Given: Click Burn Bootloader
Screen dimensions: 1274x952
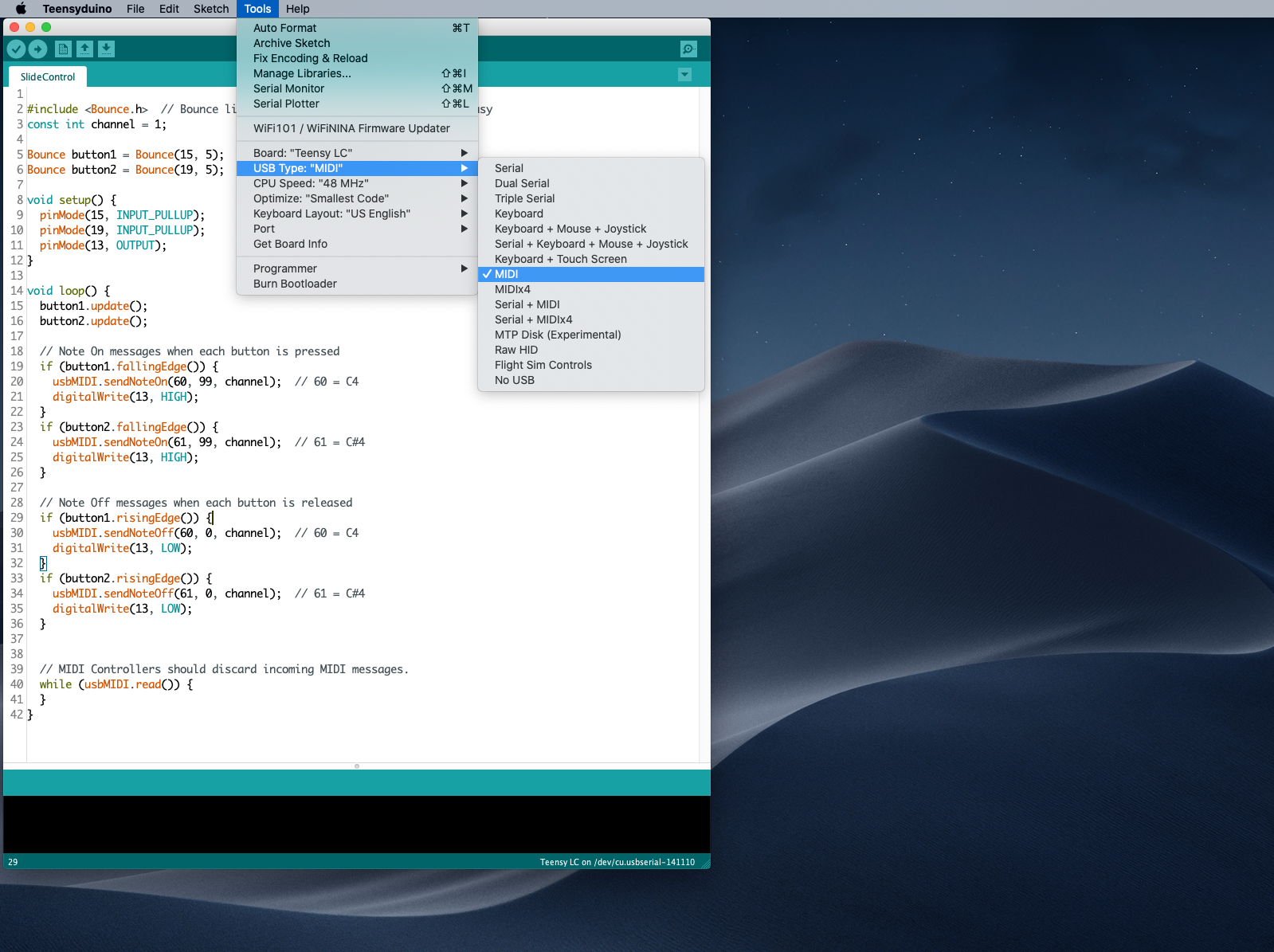Looking at the screenshot, I should coord(357,284).
